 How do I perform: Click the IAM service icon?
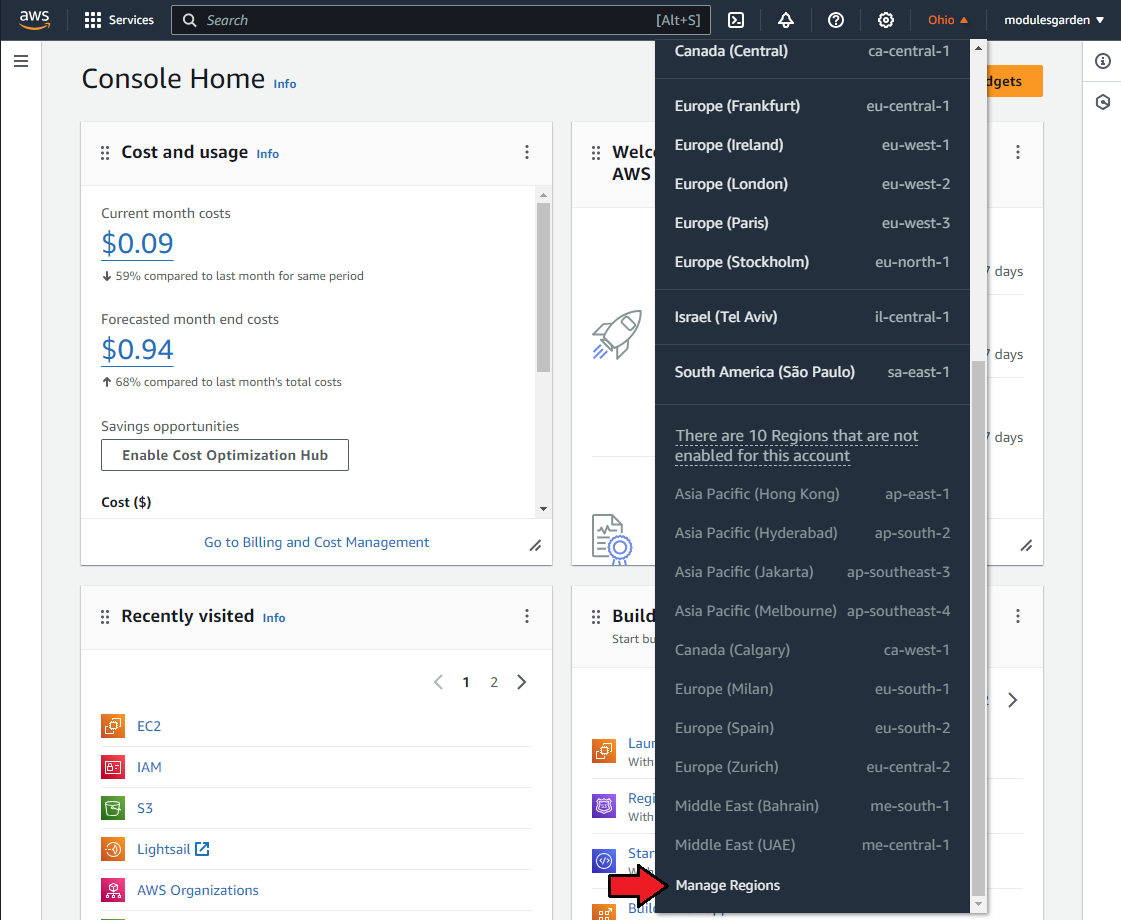coord(113,767)
